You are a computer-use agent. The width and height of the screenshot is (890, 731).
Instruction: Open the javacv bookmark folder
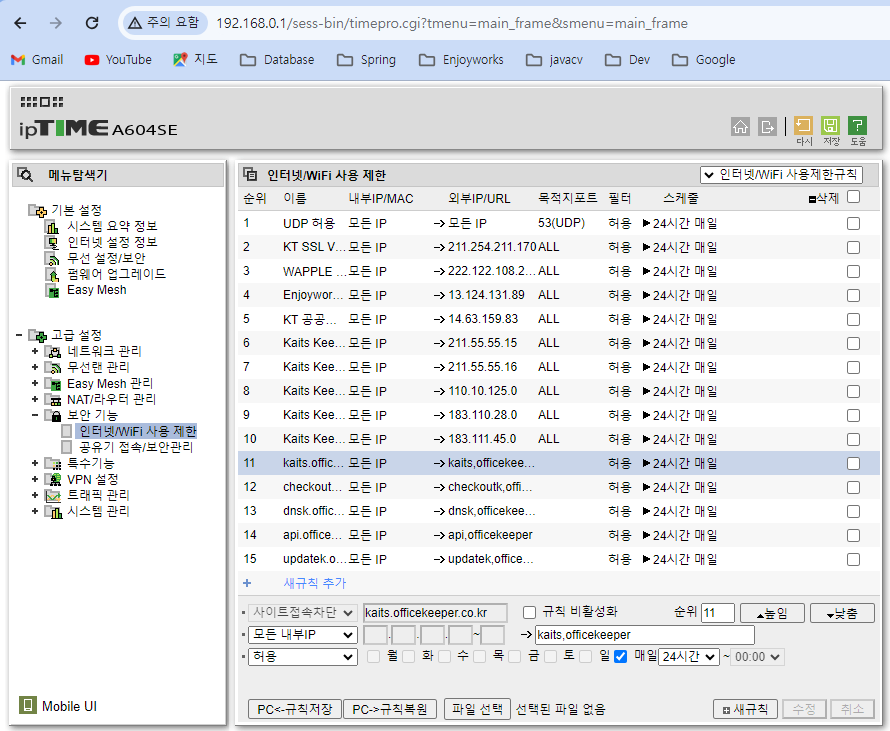[x=555, y=60]
